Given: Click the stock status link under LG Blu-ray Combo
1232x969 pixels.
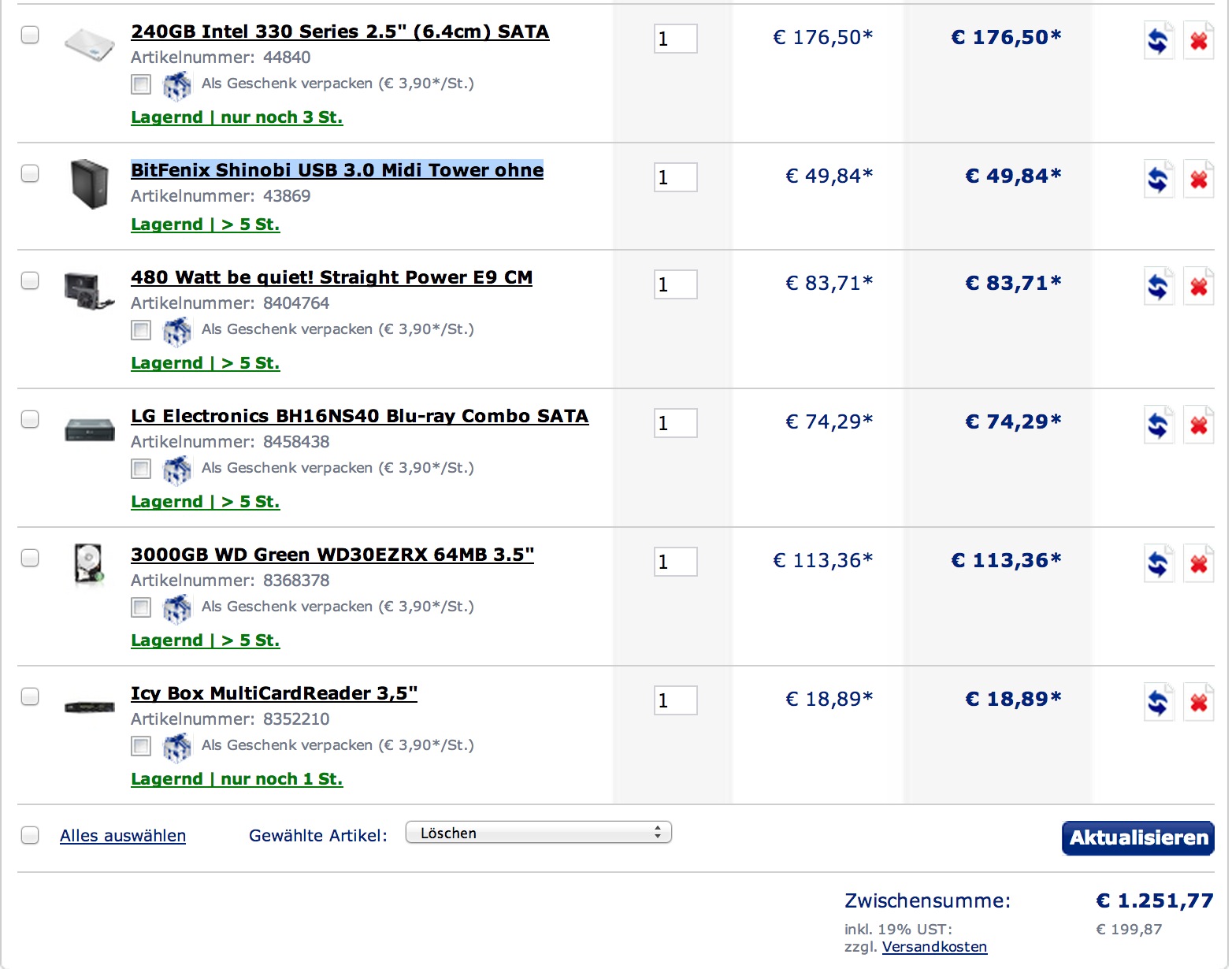Looking at the screenshot, I should [x=206, y=502].
